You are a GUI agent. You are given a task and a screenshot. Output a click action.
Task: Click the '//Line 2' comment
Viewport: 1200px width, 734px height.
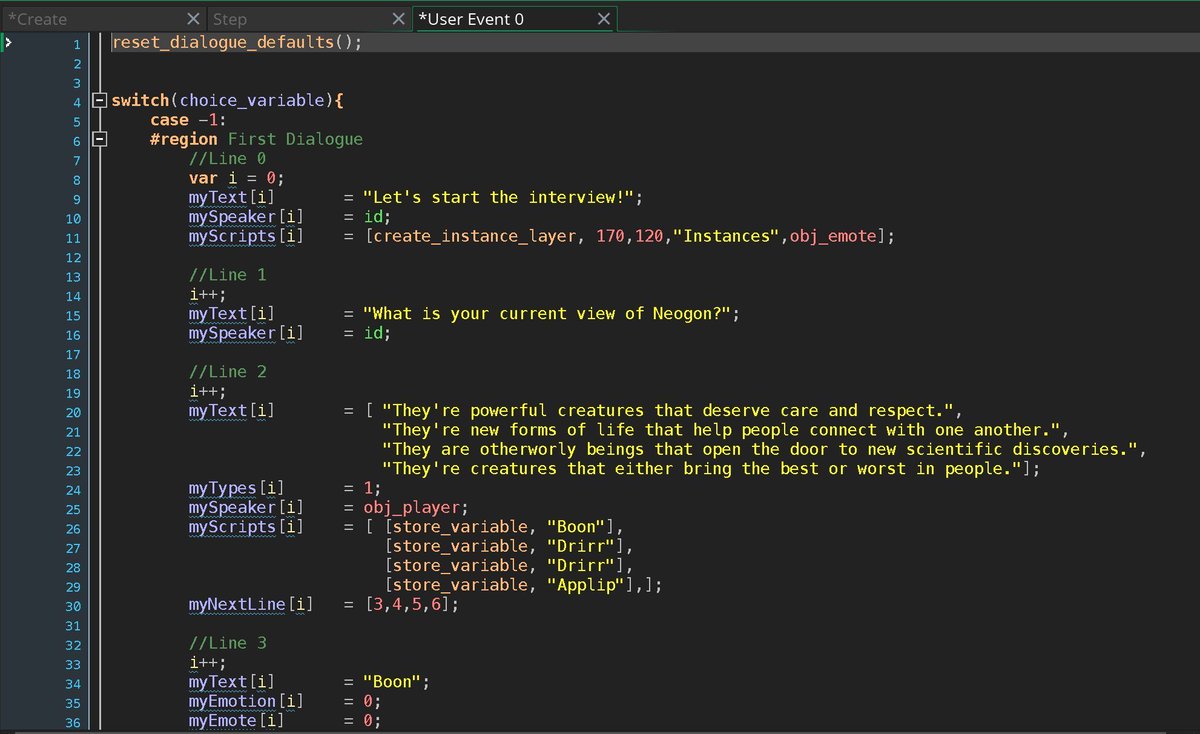[x=227, y=371]
